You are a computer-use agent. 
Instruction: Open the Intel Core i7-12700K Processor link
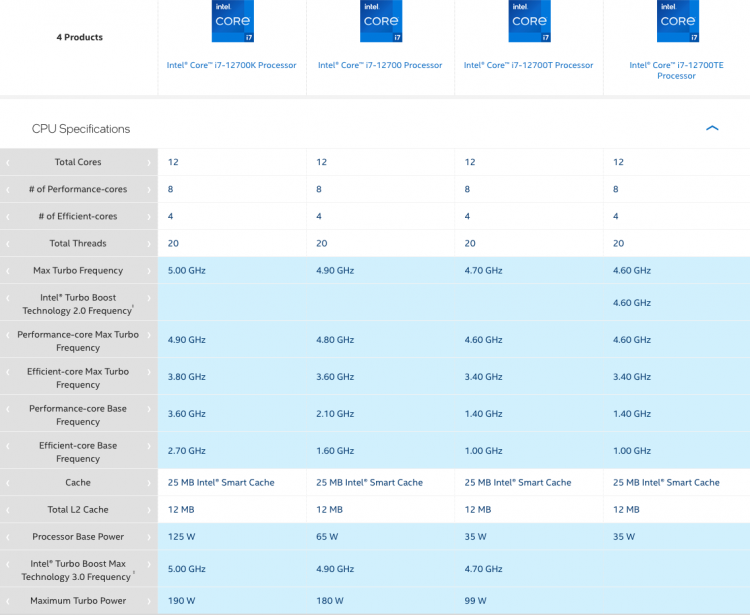pyautogui.click(x=232, y=65)
